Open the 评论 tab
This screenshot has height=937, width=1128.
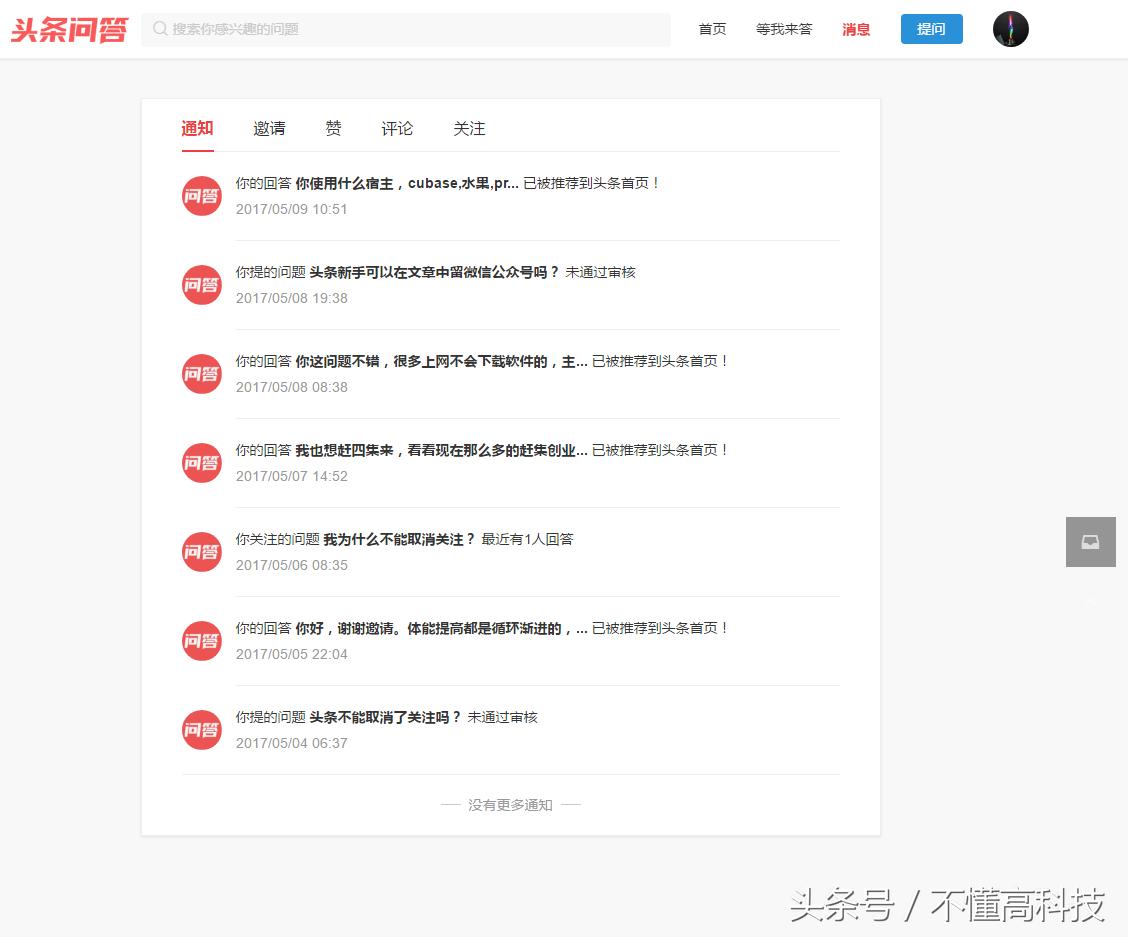click(396, 128)
